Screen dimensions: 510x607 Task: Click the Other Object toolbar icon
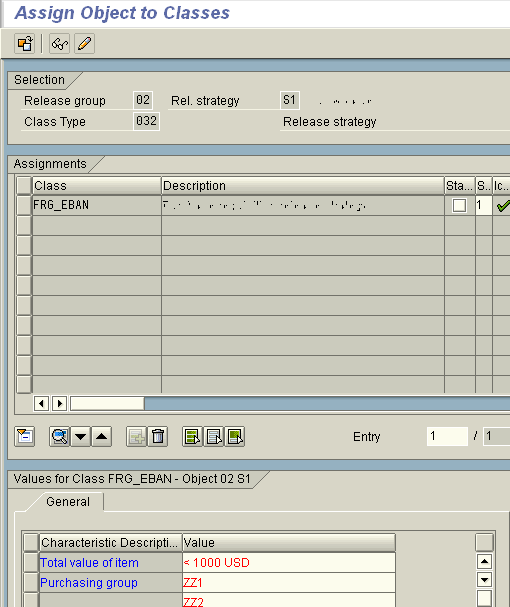(x=24, y=43)
